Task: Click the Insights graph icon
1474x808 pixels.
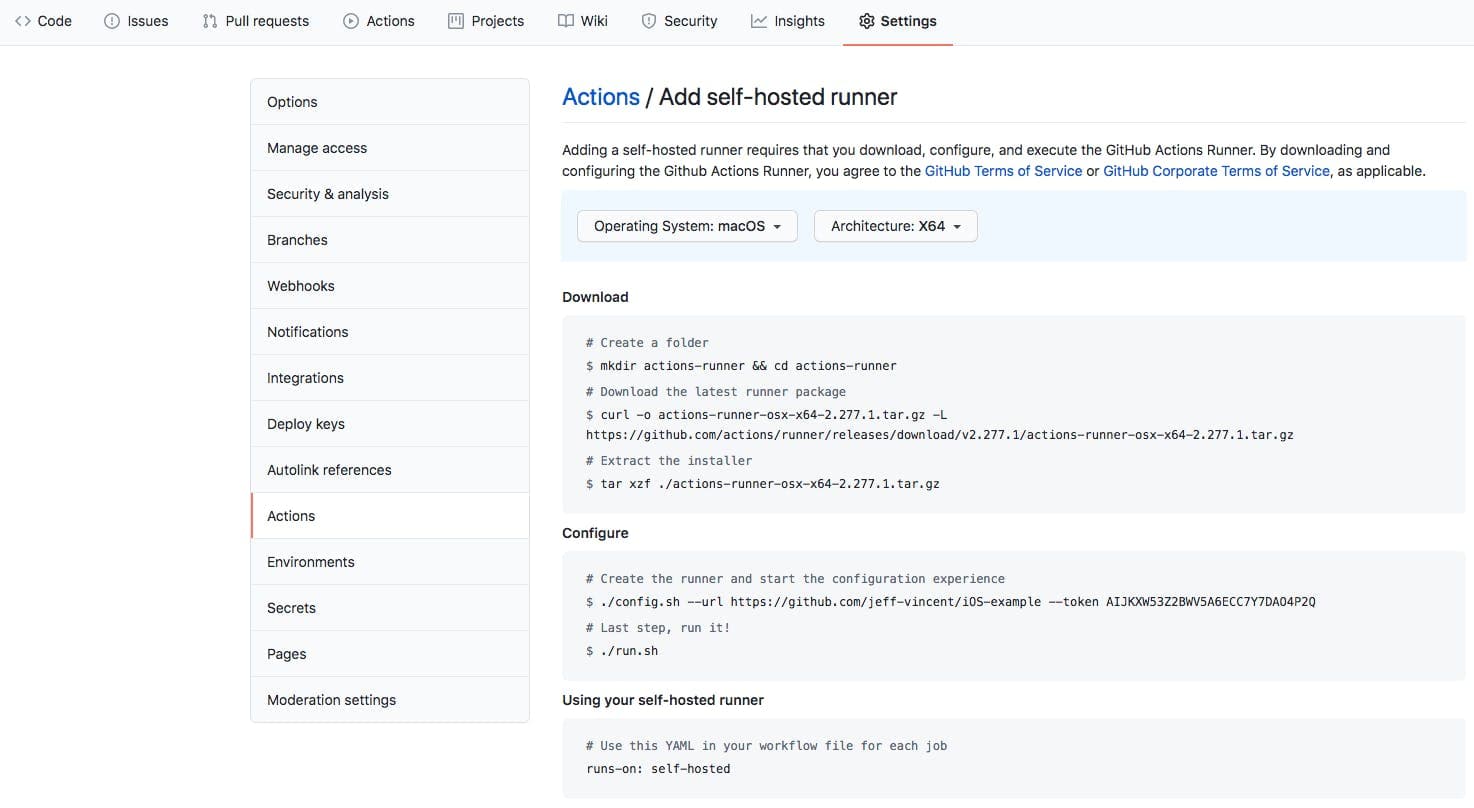Action: (758, 20)
